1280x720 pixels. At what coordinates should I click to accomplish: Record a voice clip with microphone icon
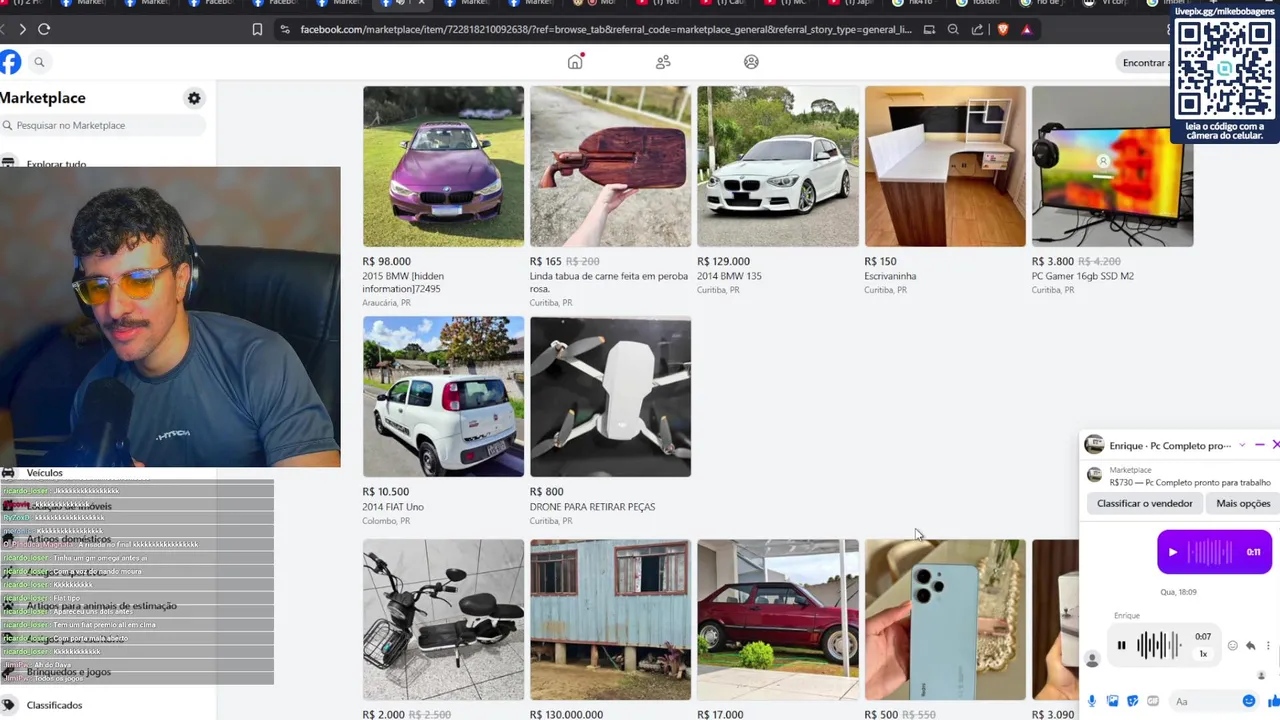pos(1092,701)
